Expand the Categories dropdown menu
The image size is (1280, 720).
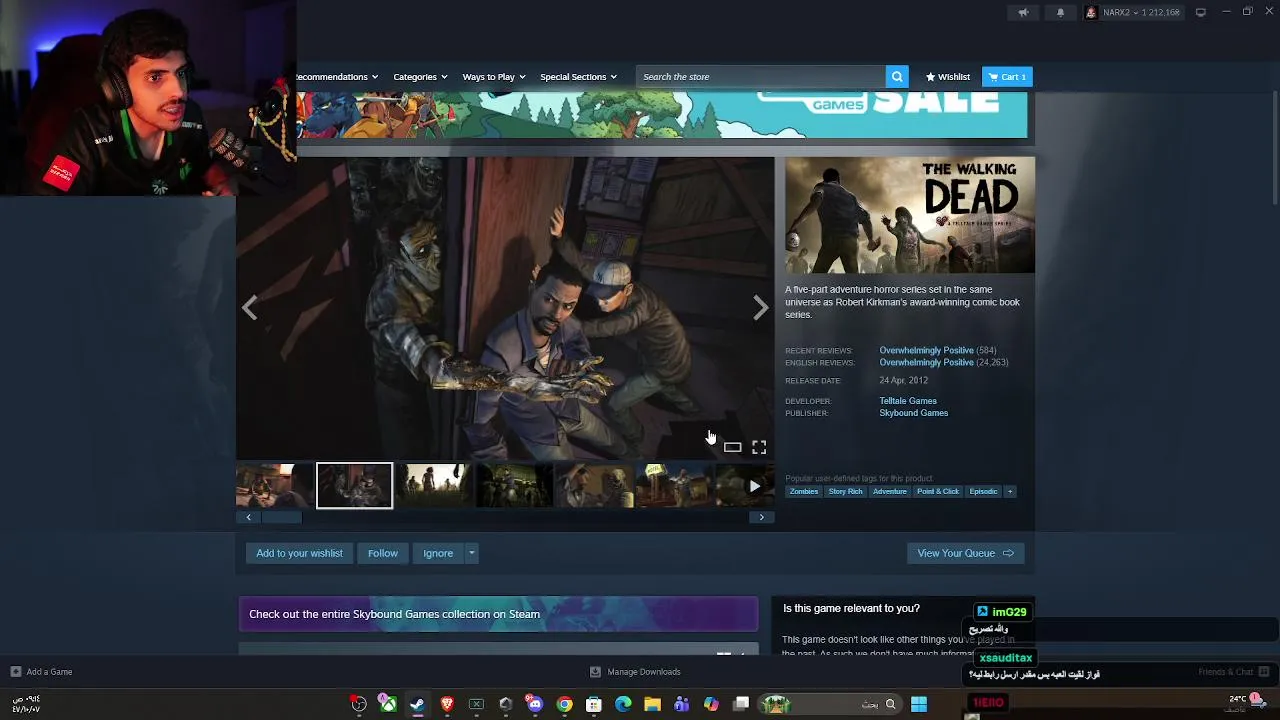tap(420, 77)
